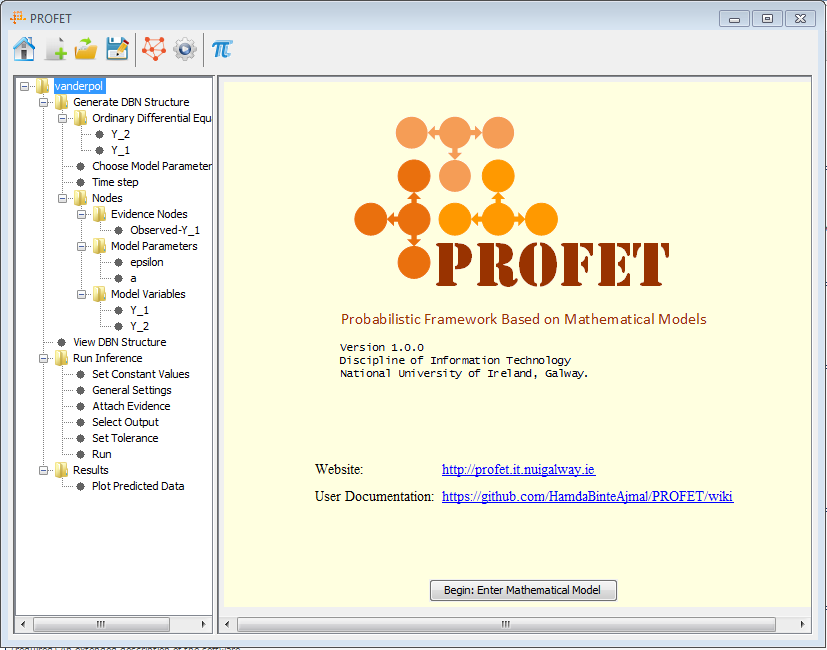
Task: Open project with the folder icon
Action: 86,48
